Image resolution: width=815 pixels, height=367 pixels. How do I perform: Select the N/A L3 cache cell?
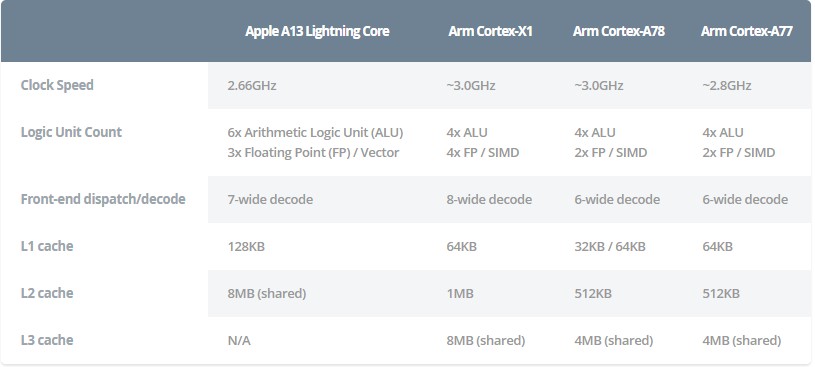coord(239,340)
